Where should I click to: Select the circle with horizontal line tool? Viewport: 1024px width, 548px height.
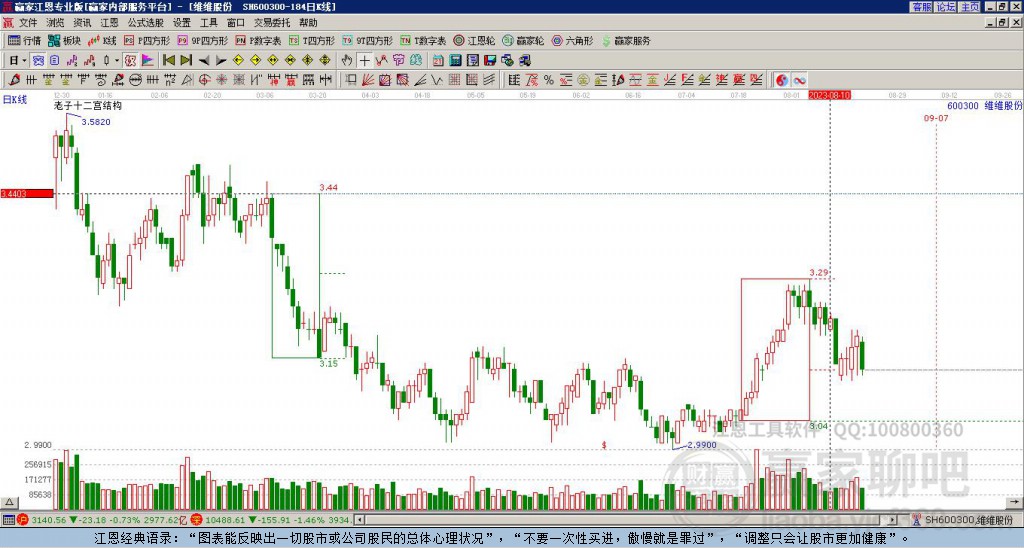pos(135,80)
